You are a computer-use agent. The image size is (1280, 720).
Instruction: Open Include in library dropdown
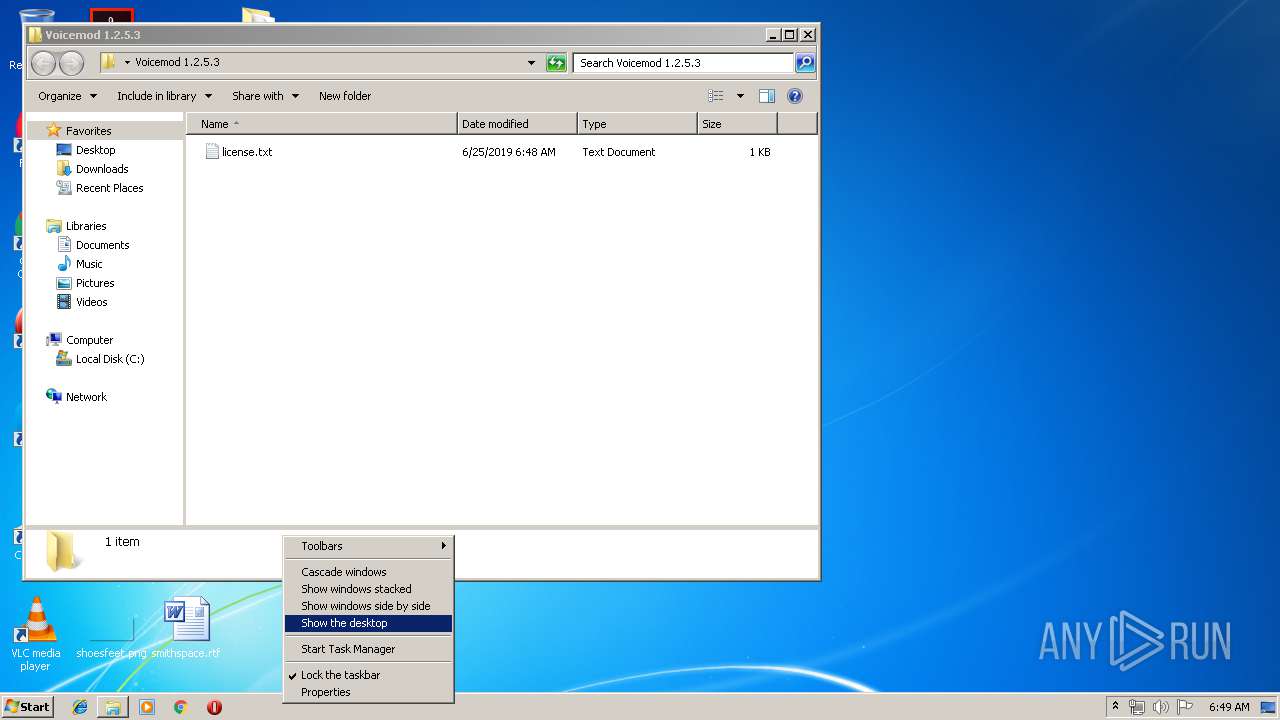tap(165, 96)
